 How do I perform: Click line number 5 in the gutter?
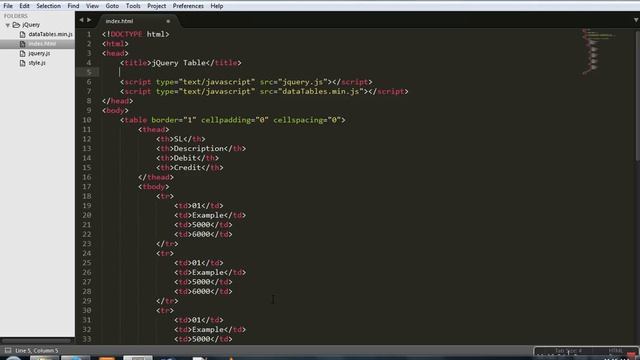click(89, 72)
